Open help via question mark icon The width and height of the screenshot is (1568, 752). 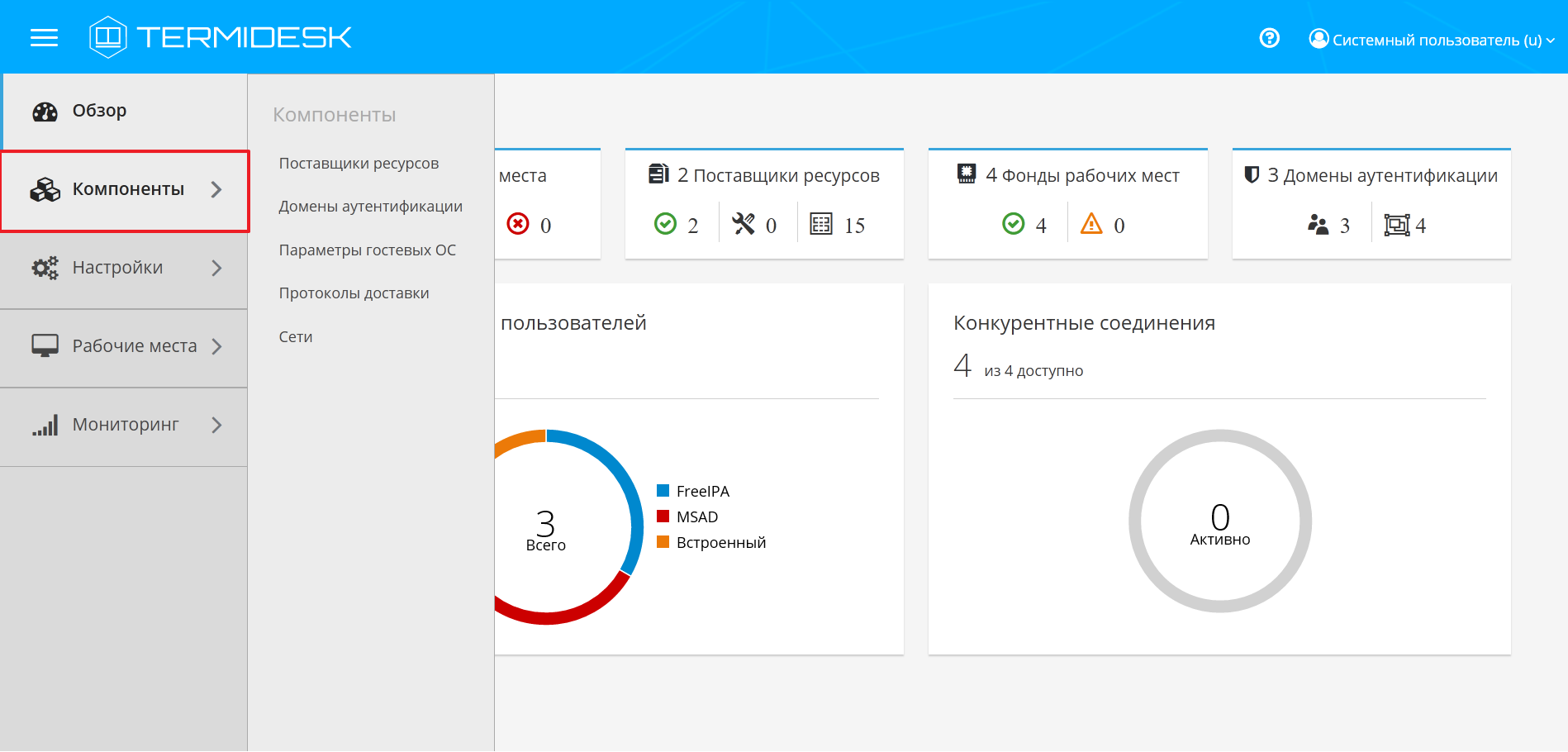tap(1269, 38)
